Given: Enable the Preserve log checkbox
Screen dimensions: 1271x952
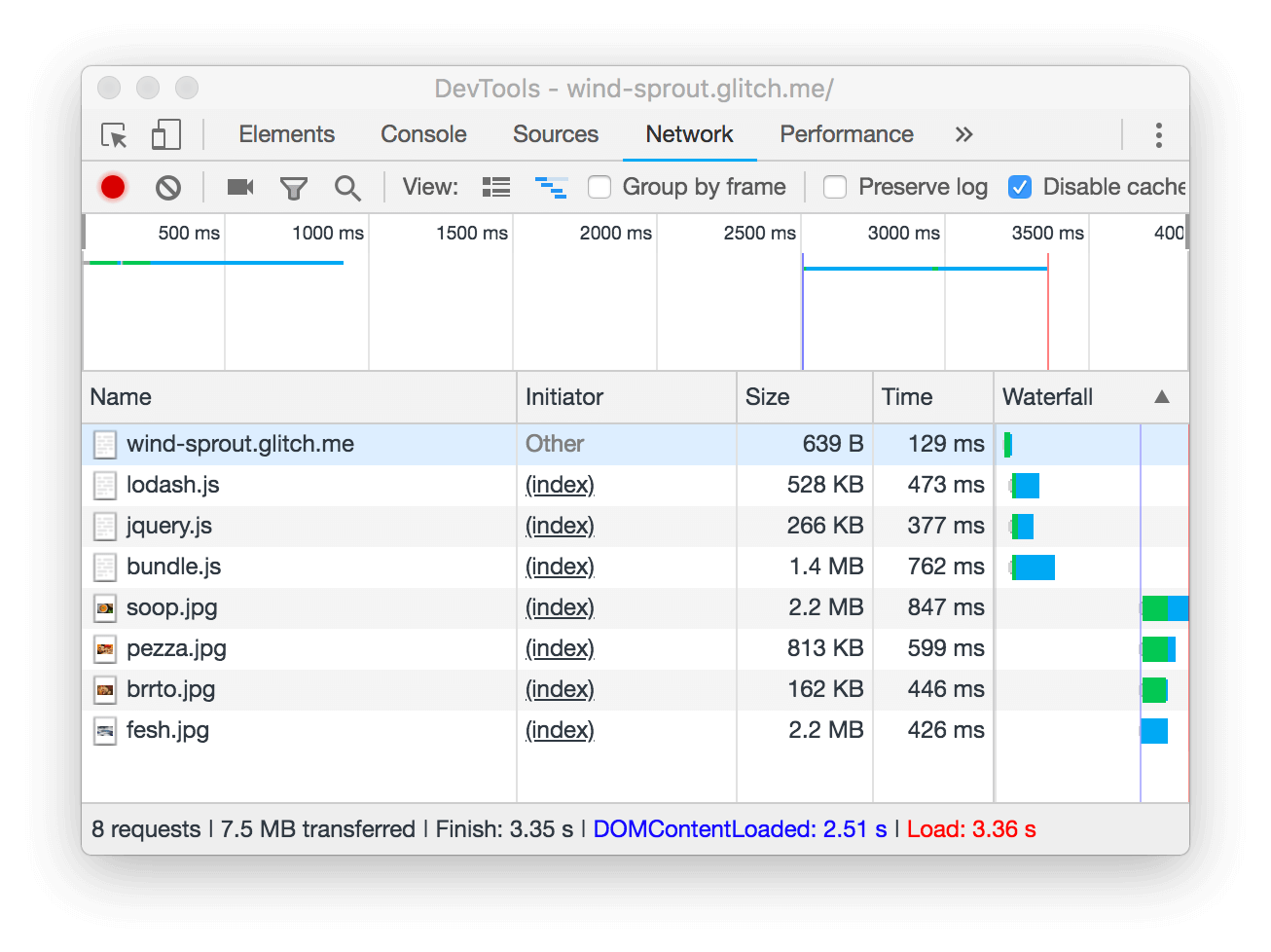Looking at the screenshot, I should 835,187.
